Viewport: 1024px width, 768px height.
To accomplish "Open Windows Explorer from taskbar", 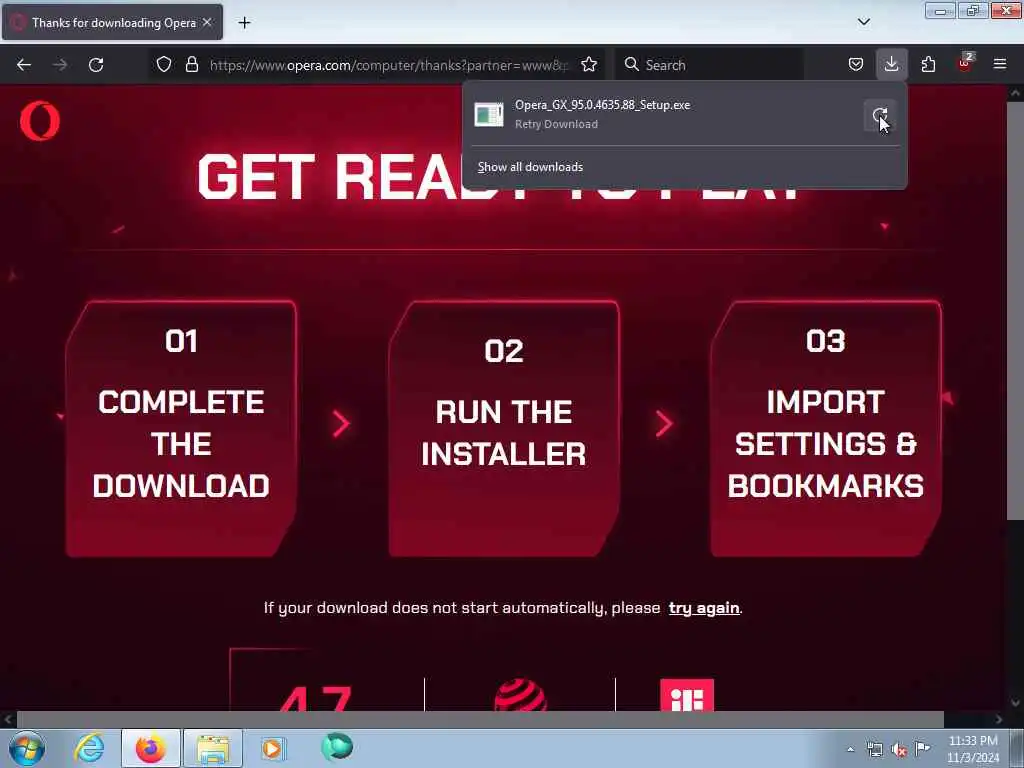I will tap(213, 748).
